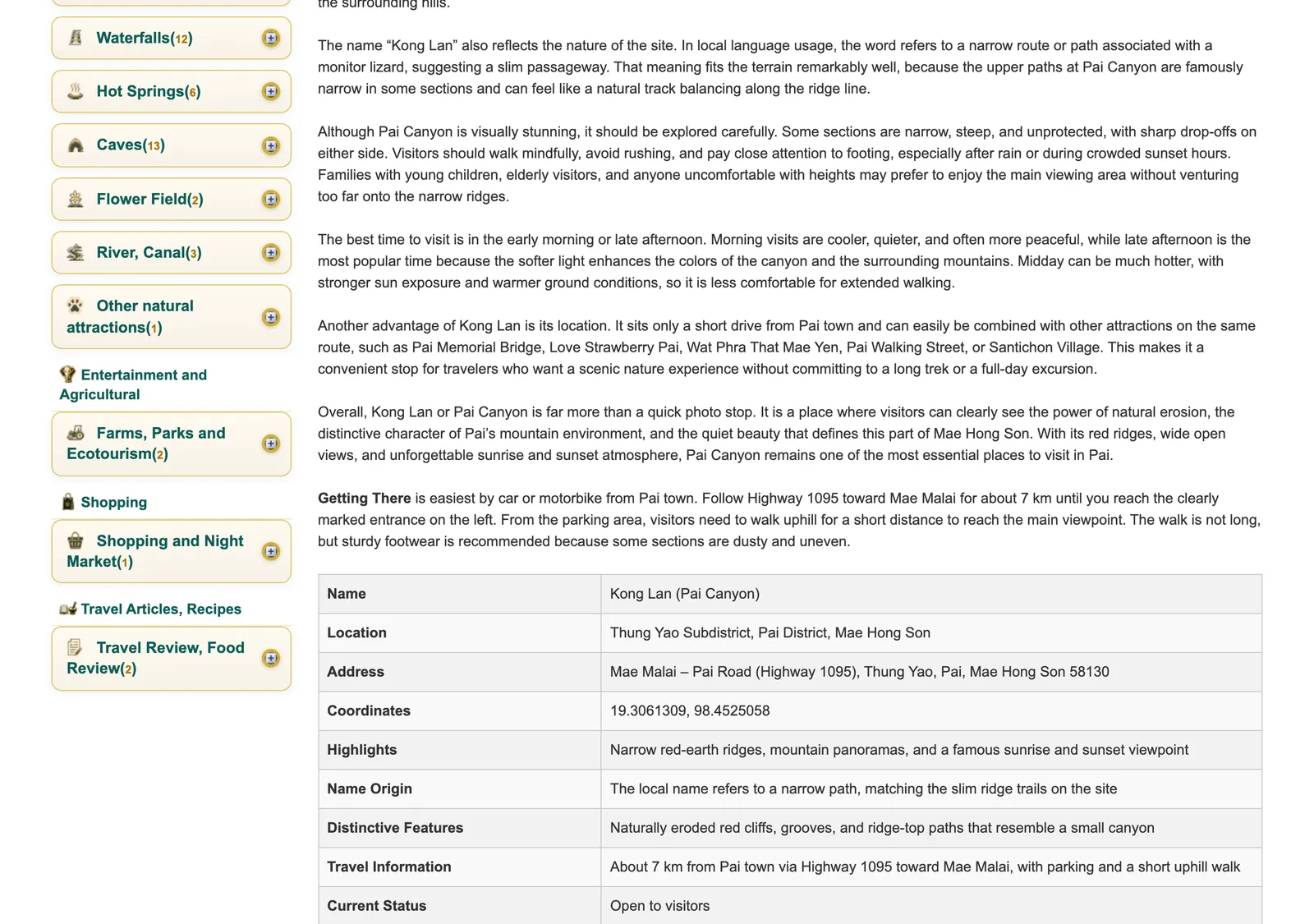Expand the Flower Field plus button
Screen dimensions: 1314x924
click(x=271, y=199)
